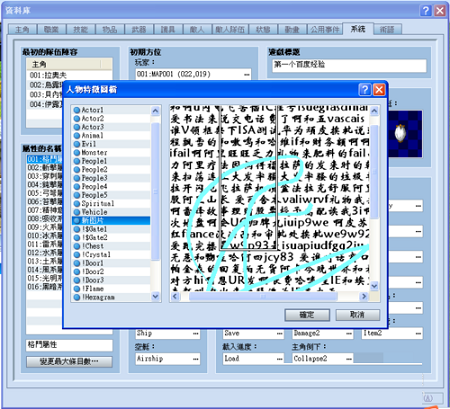The image size is (450, 409).
Task: Switch to the 主角 tab
Action: coord(22,29)
